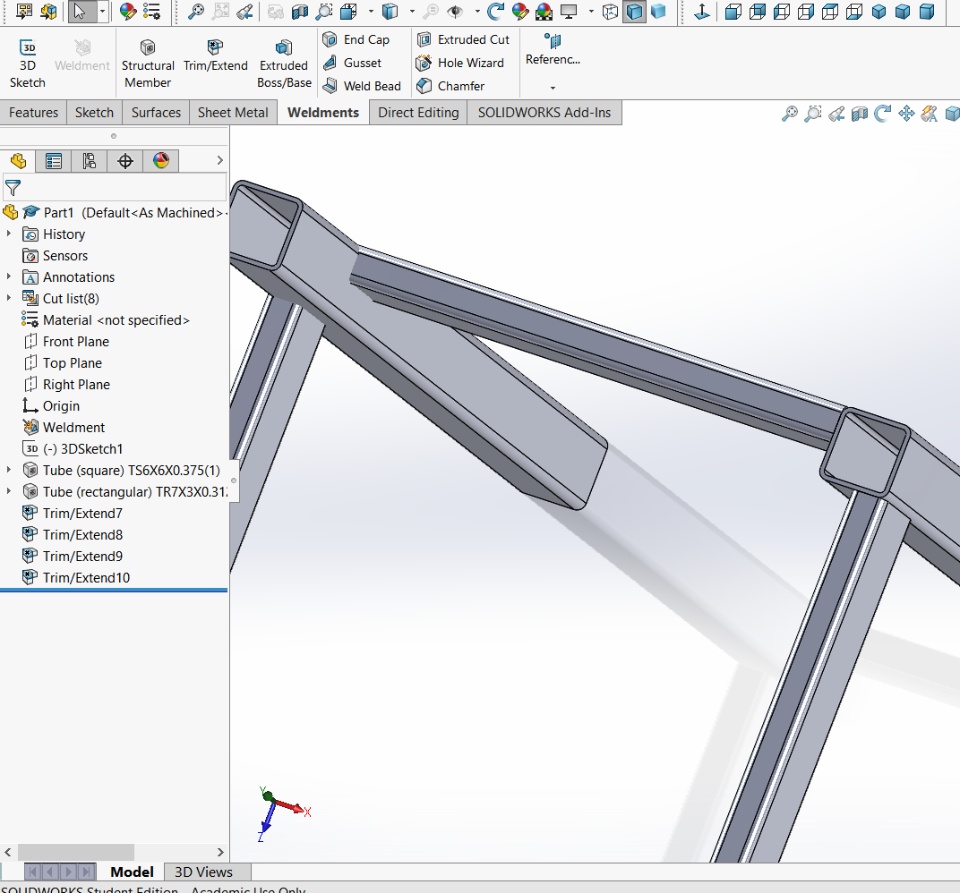This screenshot has width=960, height=893.
Task: Launch the Hole Wizard
Action: click(460, 63)
